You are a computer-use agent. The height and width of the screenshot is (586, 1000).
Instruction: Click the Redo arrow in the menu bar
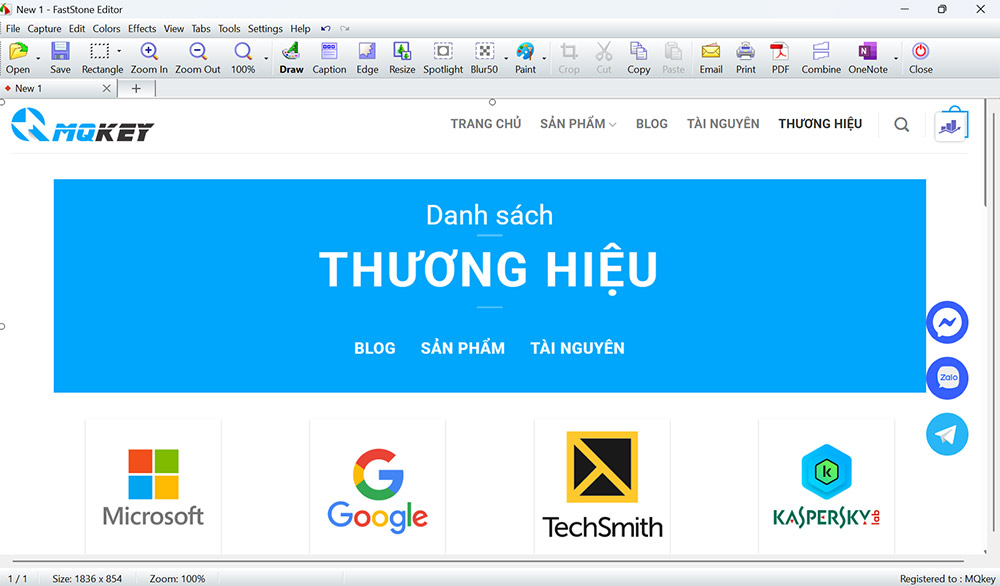pyautogui.click(x=344, y=29)
